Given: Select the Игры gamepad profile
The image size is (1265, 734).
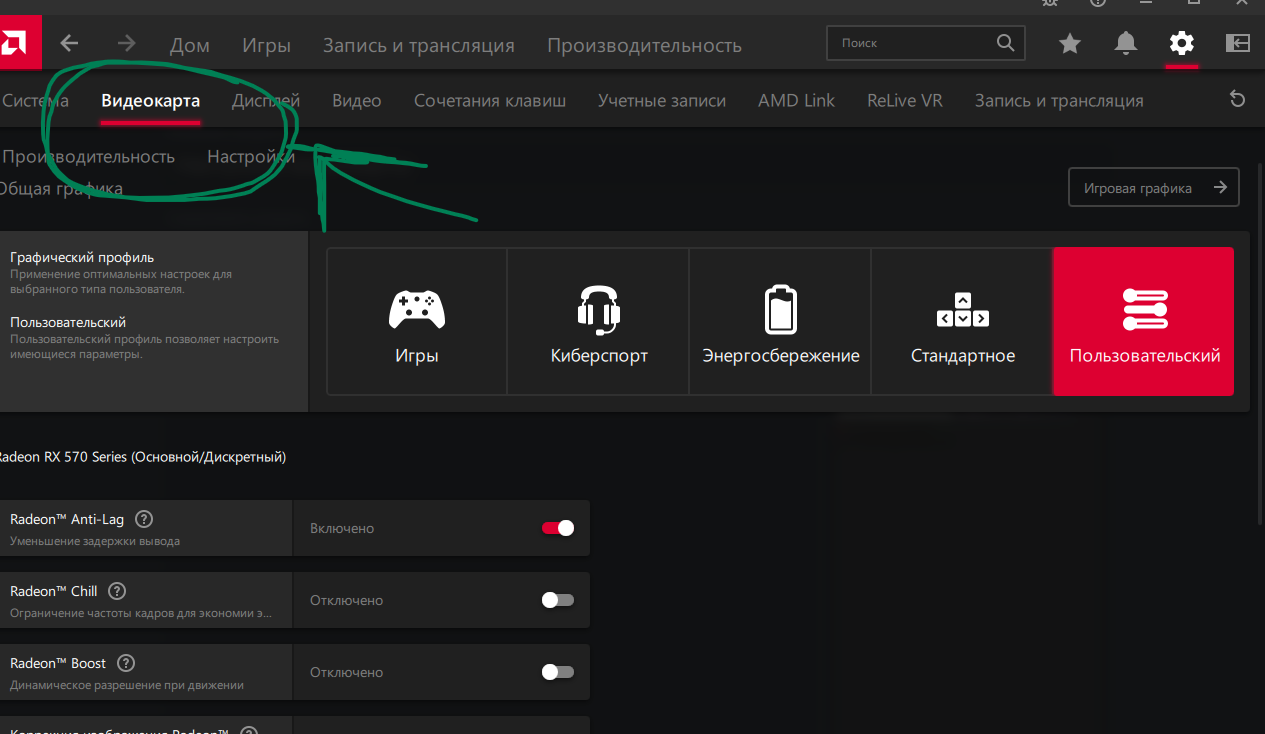Looking at the screenshot, I should pos(417,322).
